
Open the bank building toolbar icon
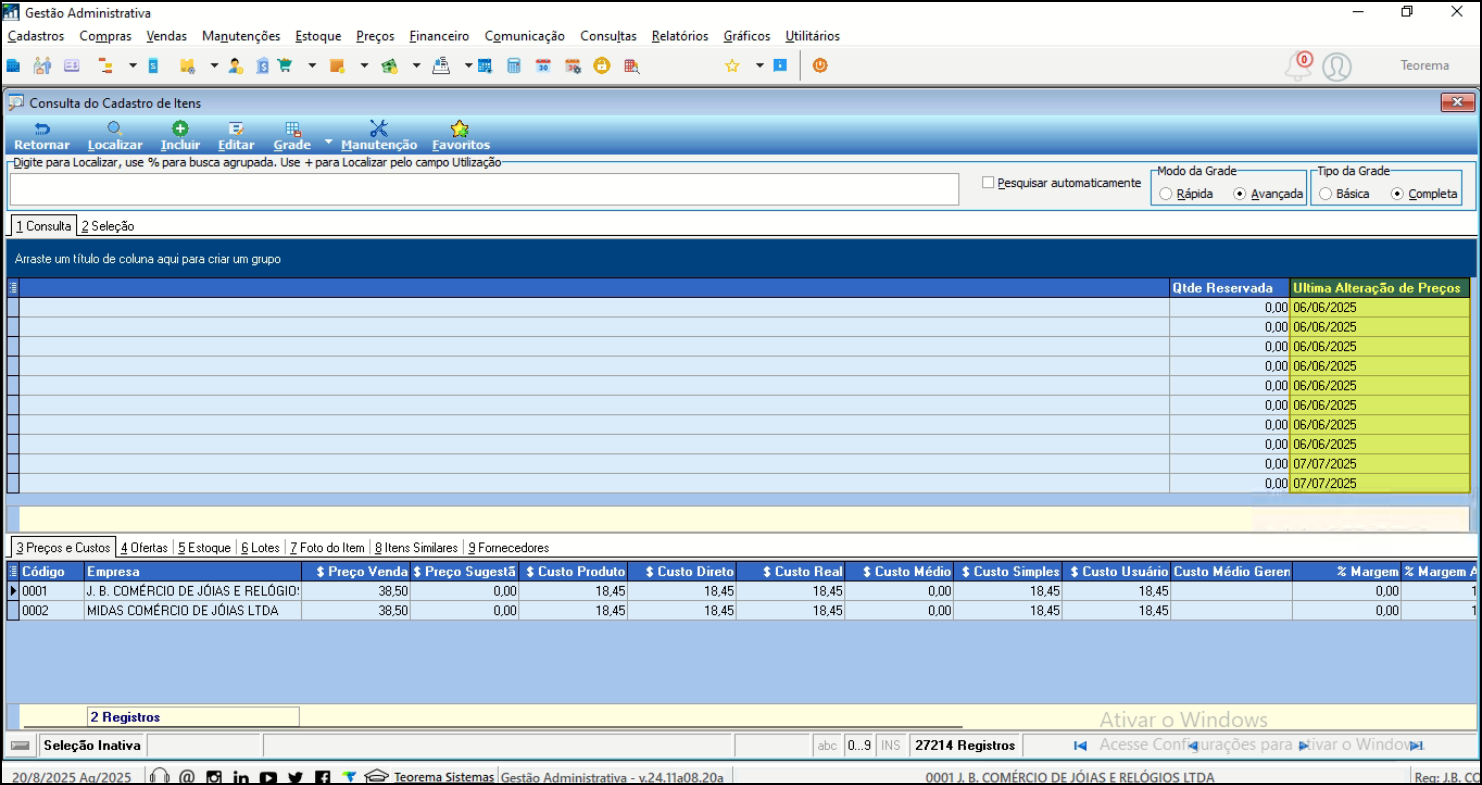(262, 66)
